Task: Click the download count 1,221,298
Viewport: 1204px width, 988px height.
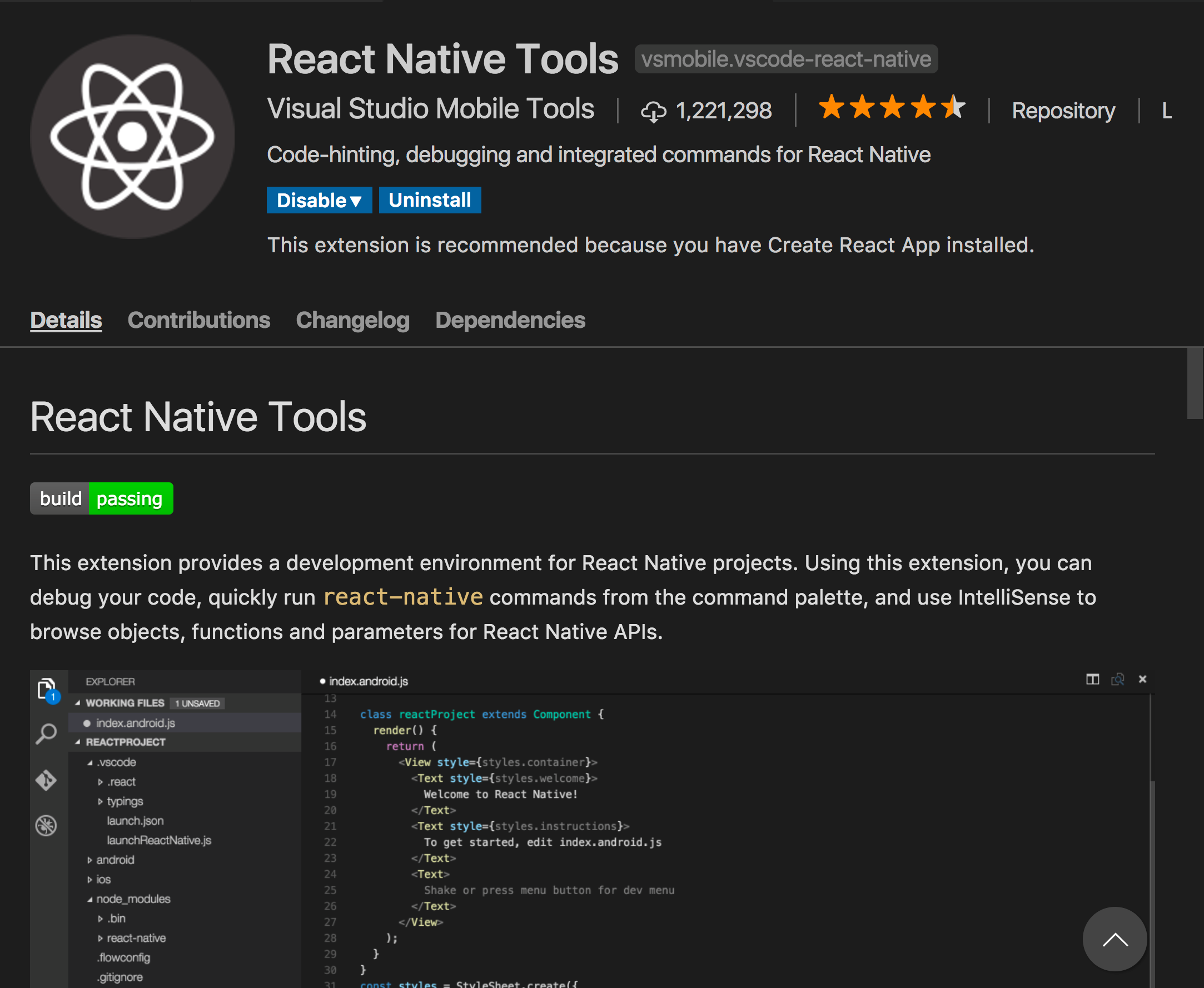Action: [x=724, y=111]
